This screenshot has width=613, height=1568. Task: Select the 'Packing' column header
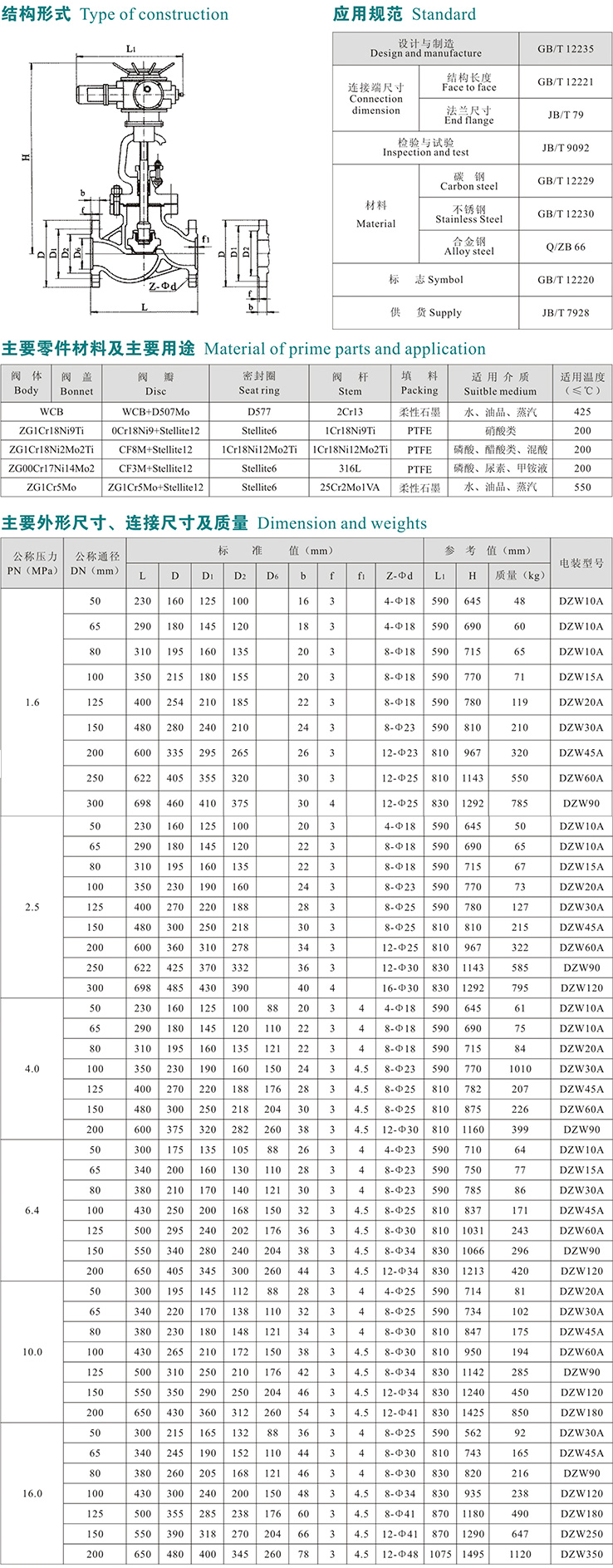(419, 384)
